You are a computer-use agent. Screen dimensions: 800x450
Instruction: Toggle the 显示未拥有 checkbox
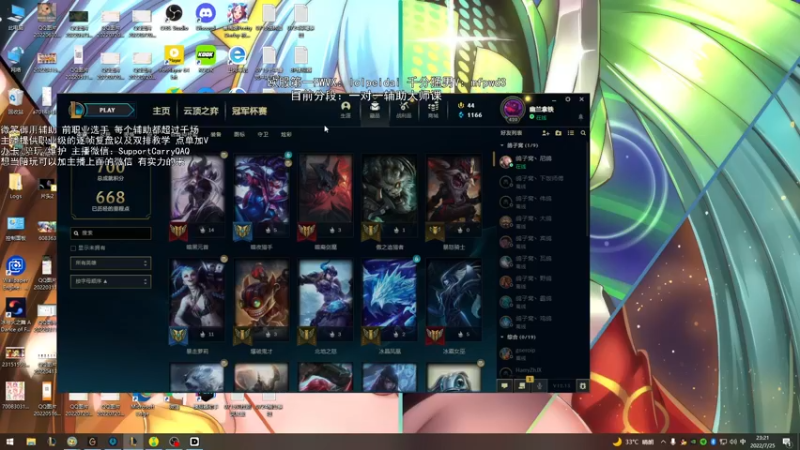click(73, 248)
